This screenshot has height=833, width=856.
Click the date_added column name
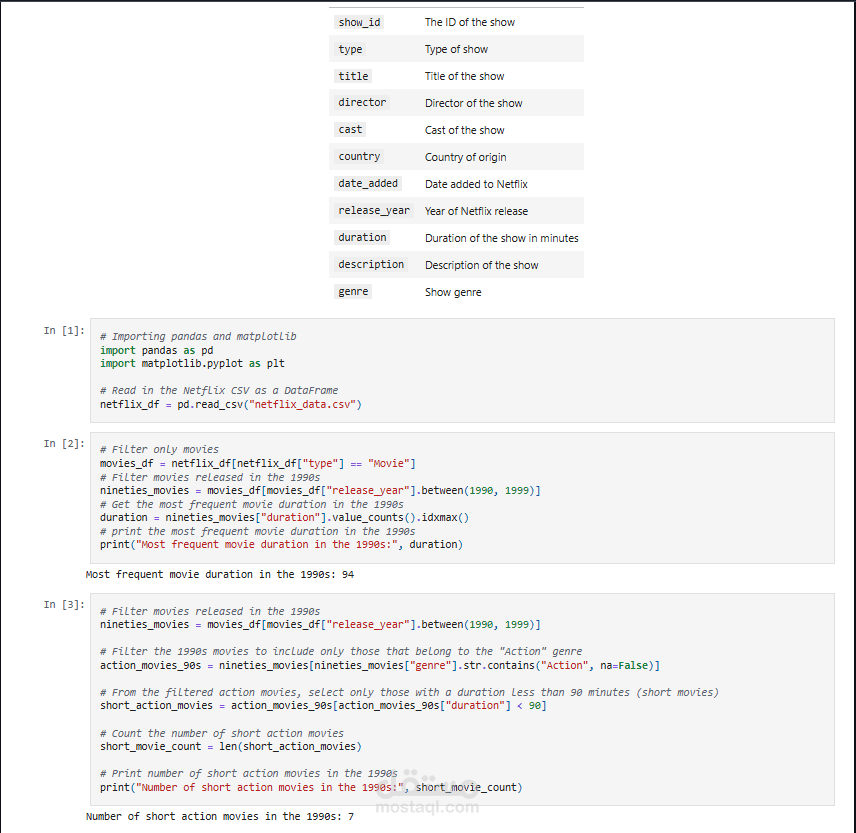tap(368, 183)
